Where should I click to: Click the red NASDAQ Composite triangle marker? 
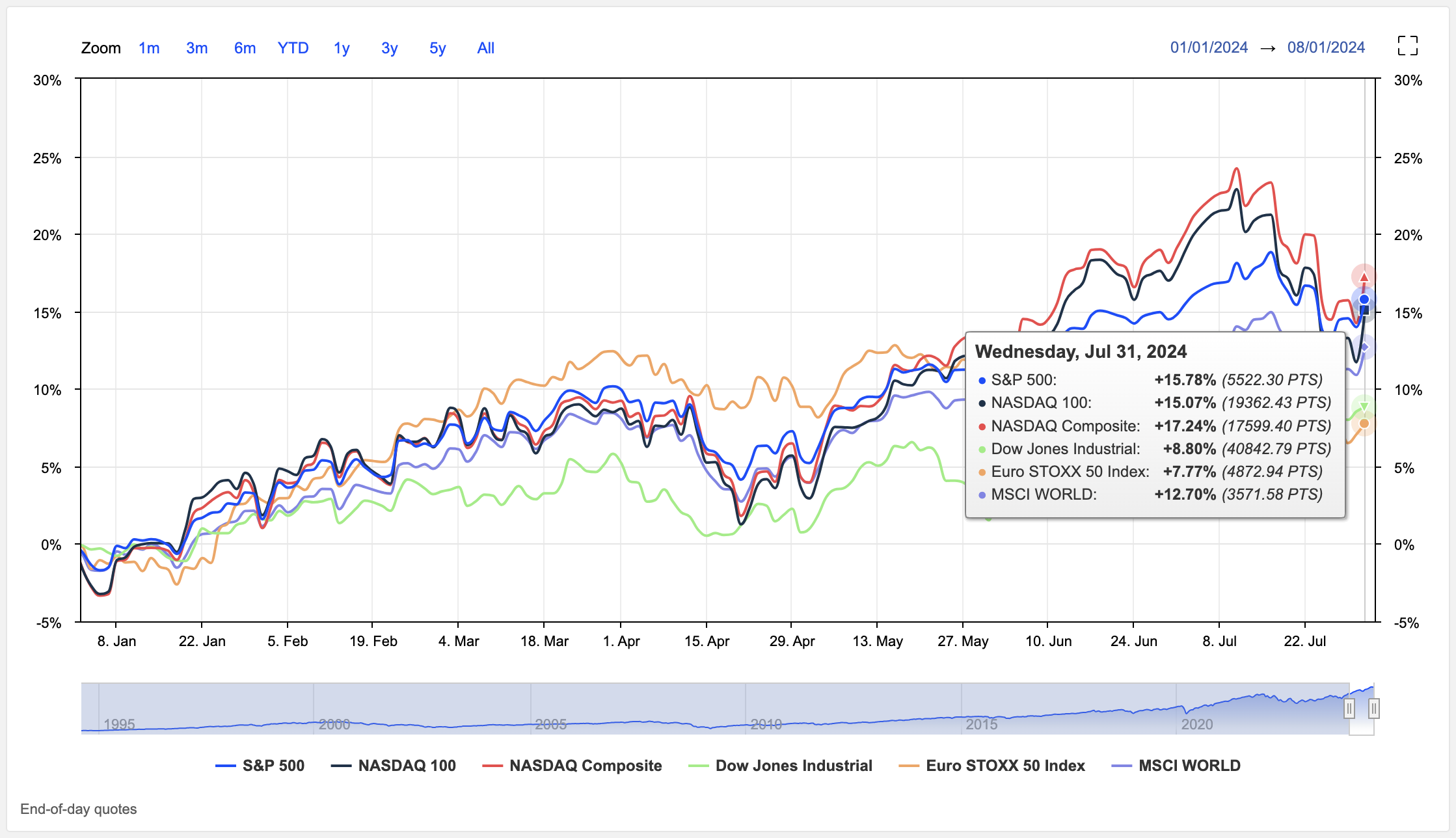[x=1364, y=277]
